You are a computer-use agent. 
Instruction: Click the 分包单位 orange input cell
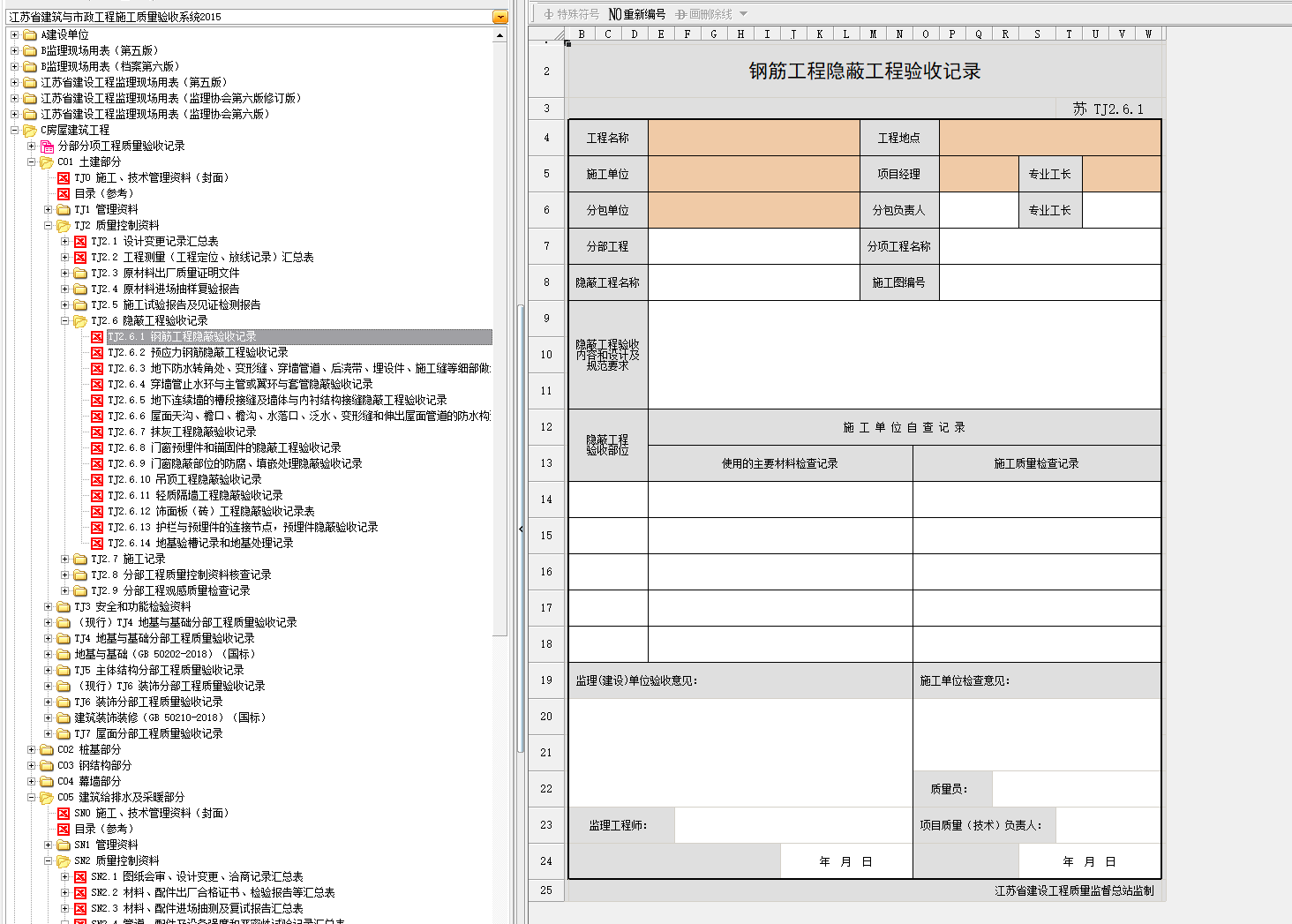pos(754,210)
